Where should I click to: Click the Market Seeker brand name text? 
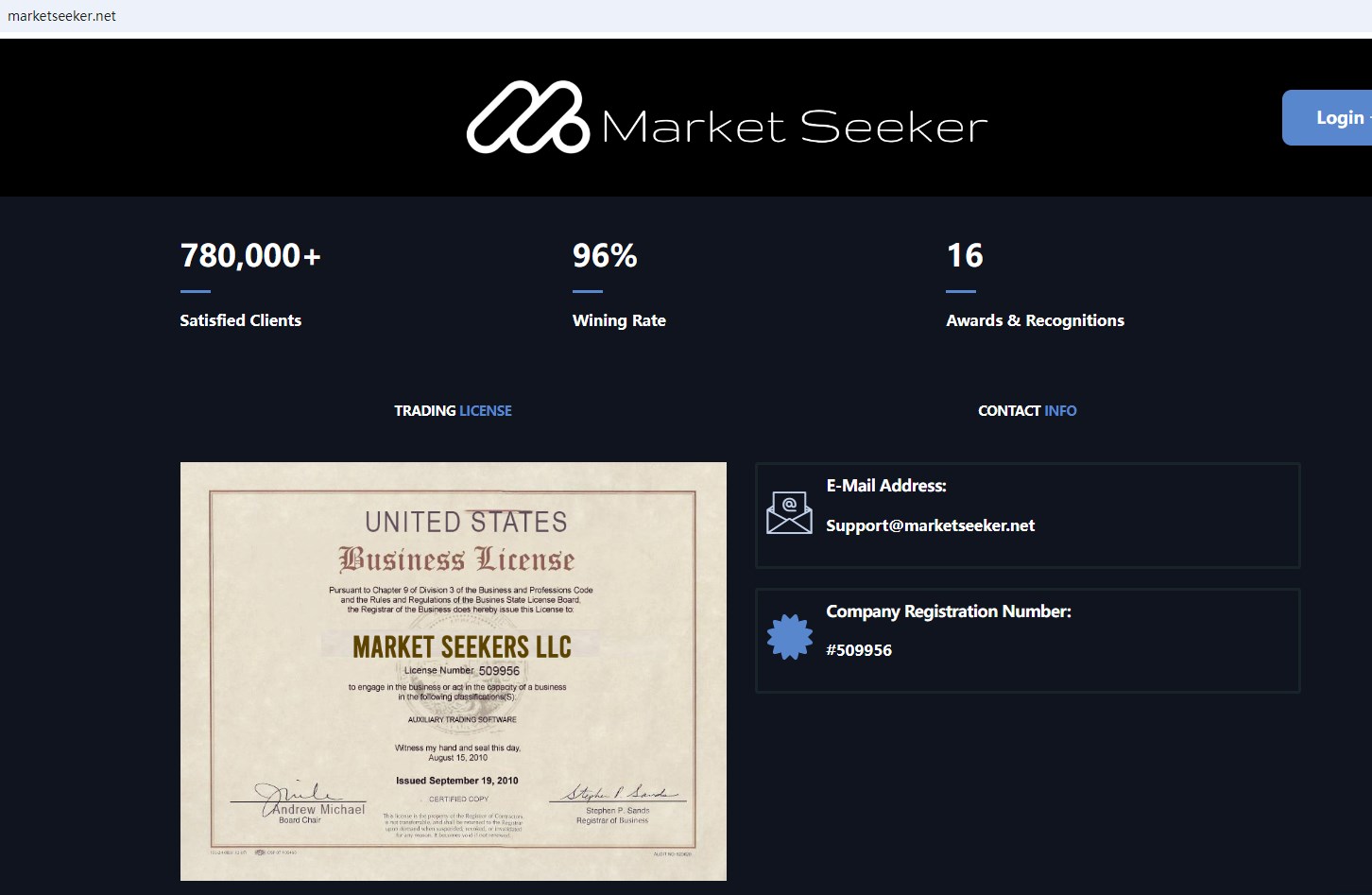[x=794, y=127]
